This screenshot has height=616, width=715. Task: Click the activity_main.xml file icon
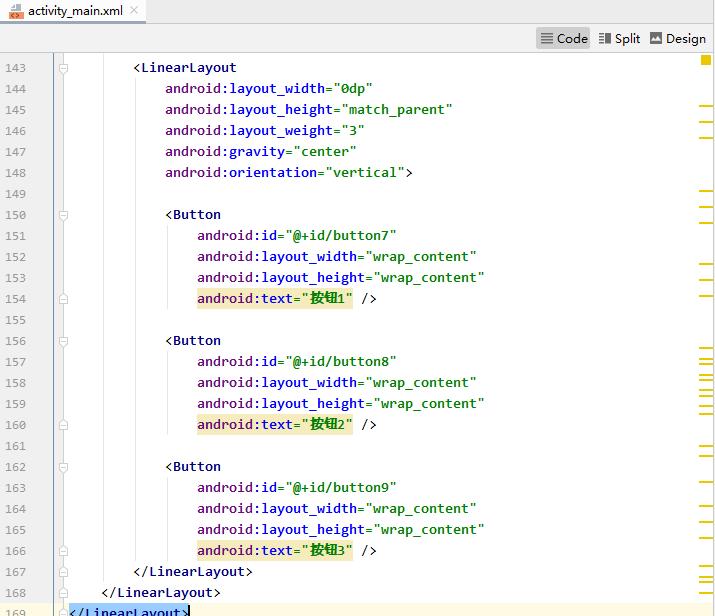tap(16, 11)
